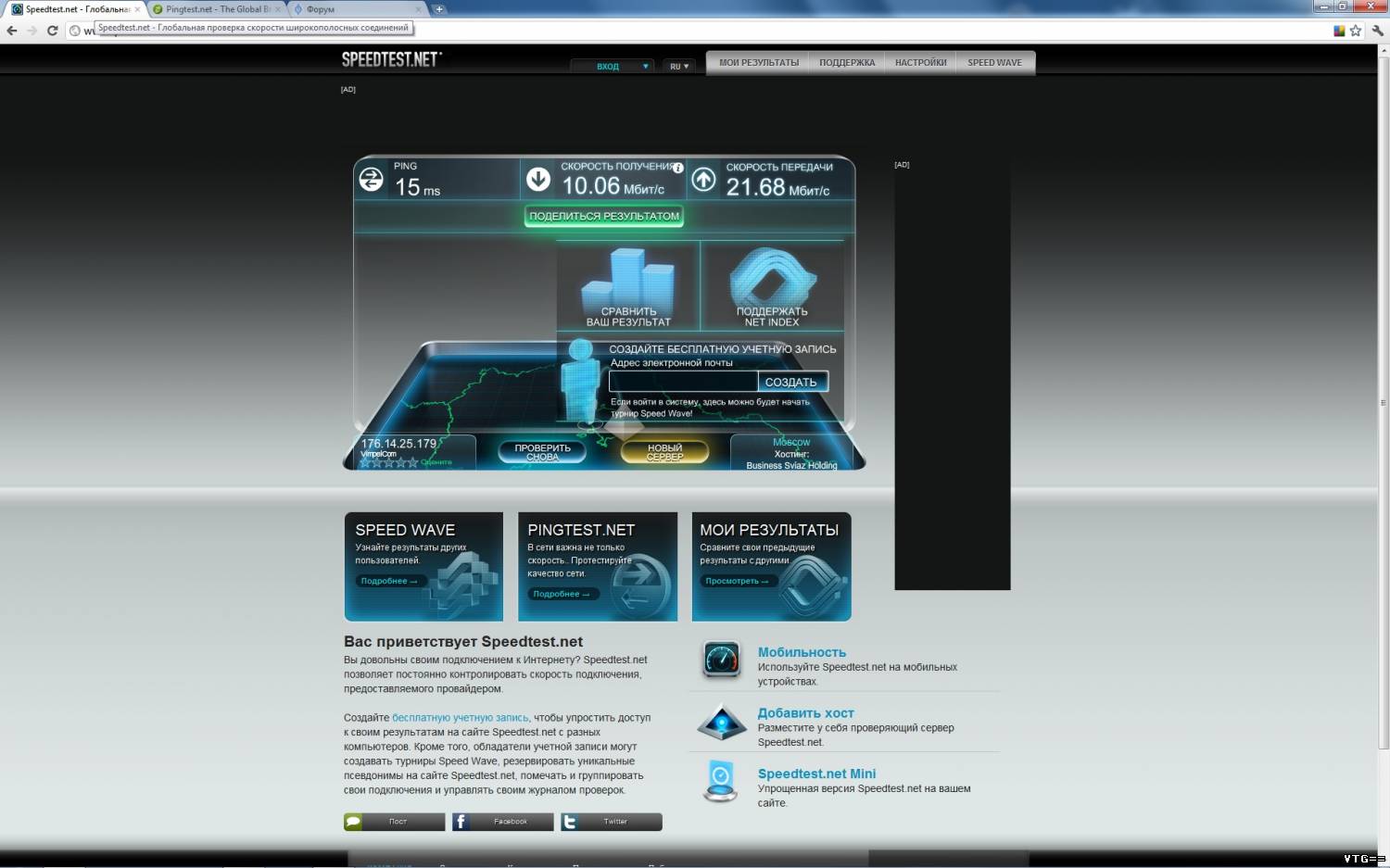The width and height of the screenshot is (1390, 868).
Task: Focus the email address input field
Action: pos(684,382)
